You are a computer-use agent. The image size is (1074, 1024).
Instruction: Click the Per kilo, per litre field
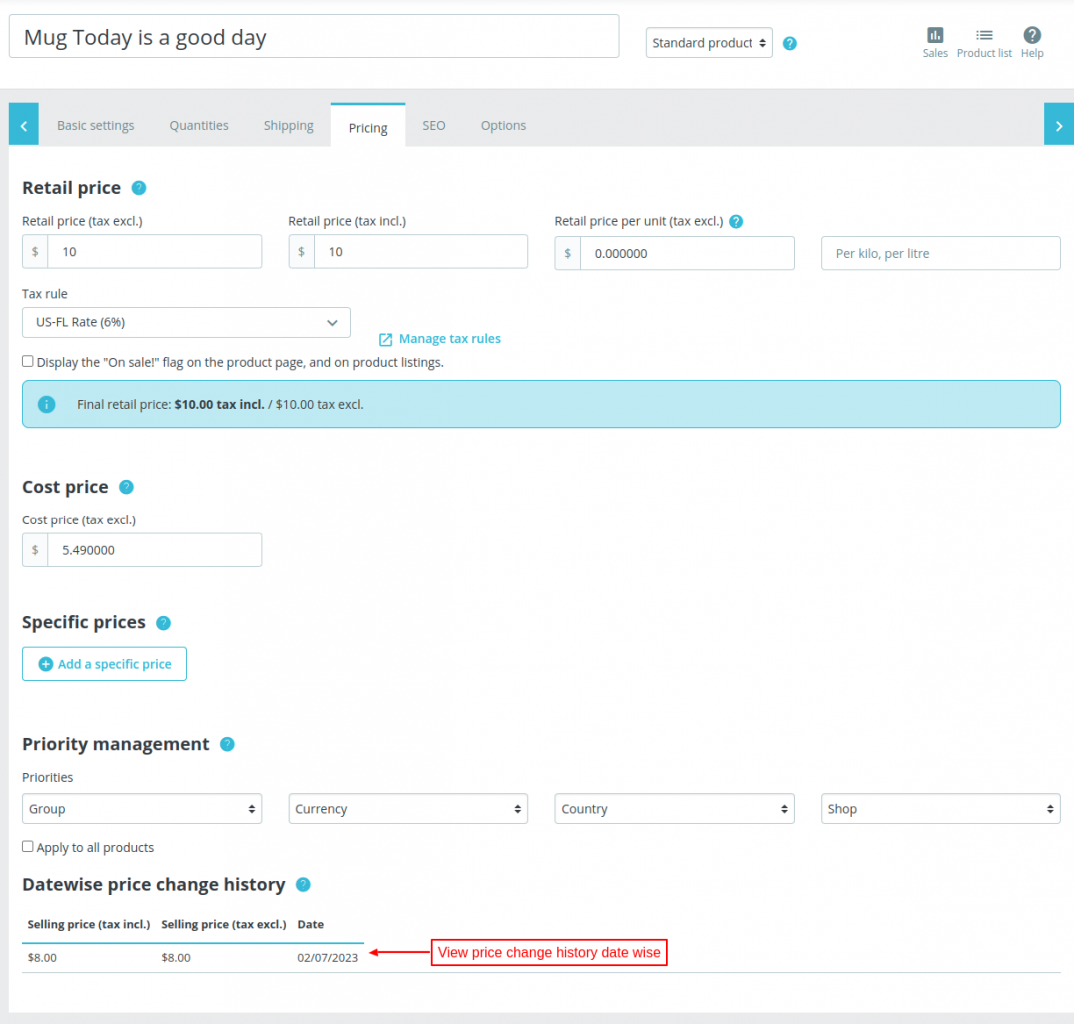tap(940, 253)
